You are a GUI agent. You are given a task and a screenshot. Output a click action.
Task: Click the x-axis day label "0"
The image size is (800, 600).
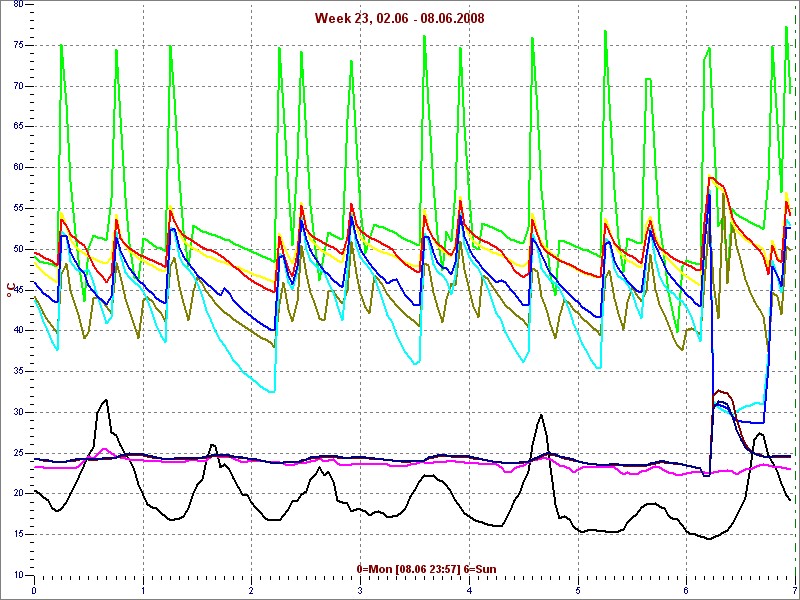(x=34, y=592)
